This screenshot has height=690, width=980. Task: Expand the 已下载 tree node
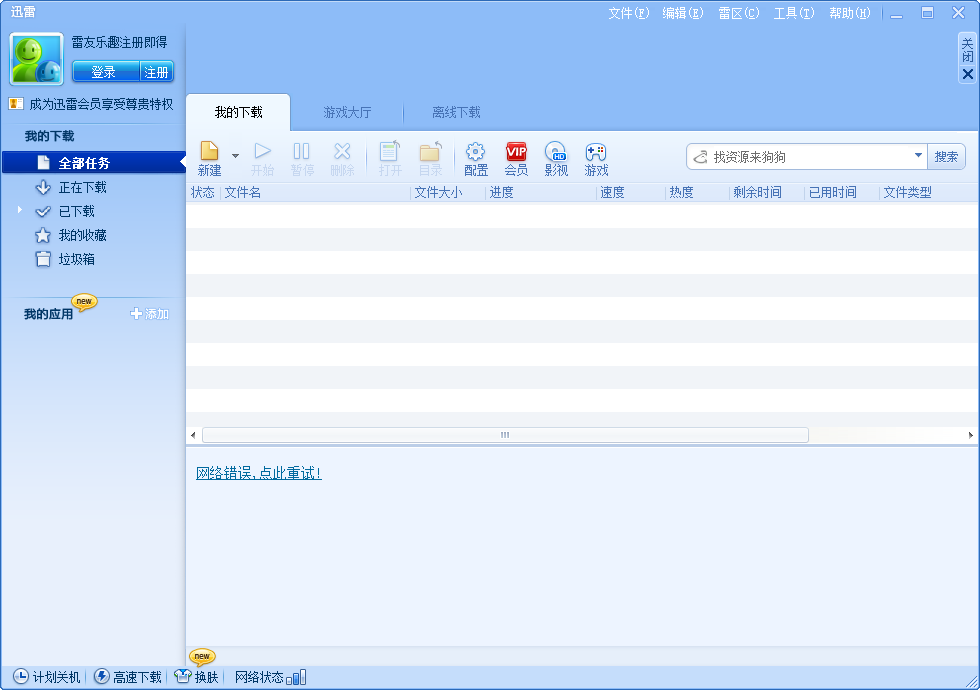coord(19,210)
